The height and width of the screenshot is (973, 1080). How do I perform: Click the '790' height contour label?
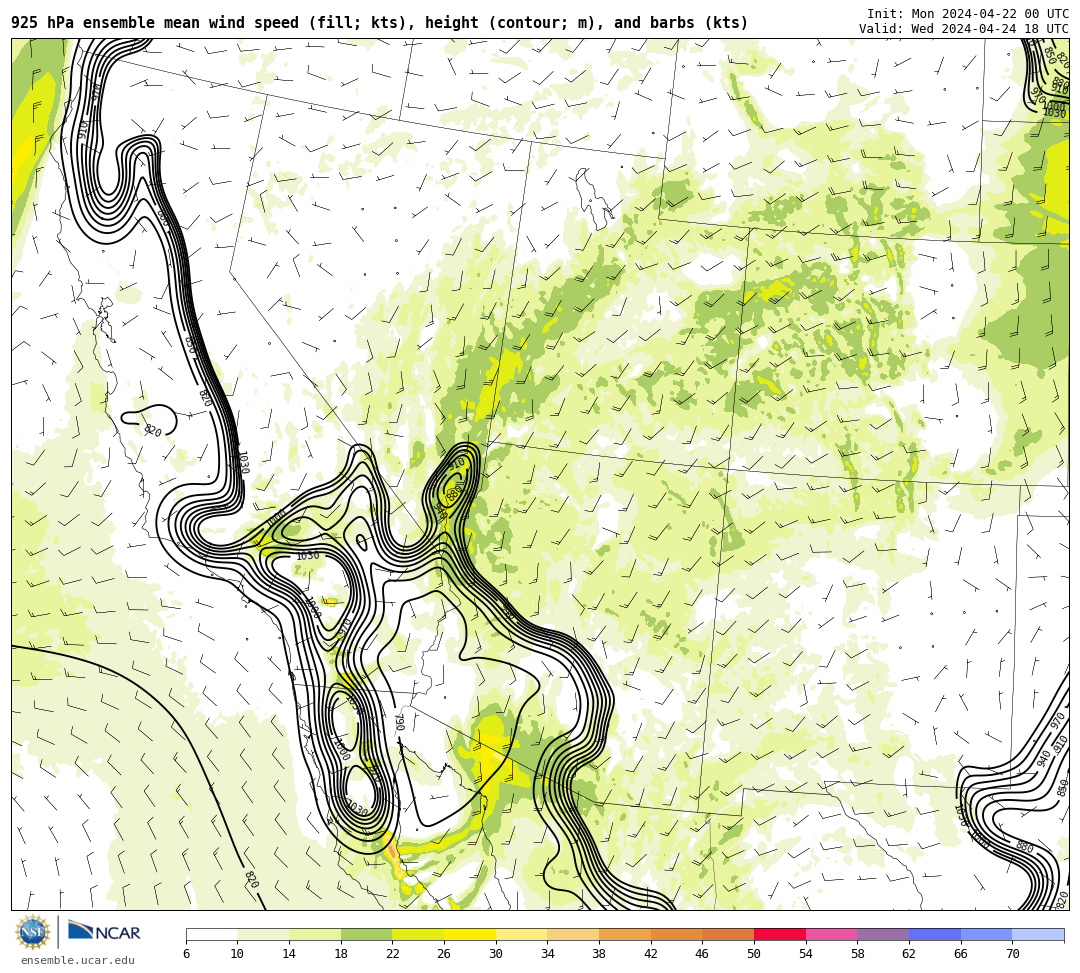click(399, 722)
